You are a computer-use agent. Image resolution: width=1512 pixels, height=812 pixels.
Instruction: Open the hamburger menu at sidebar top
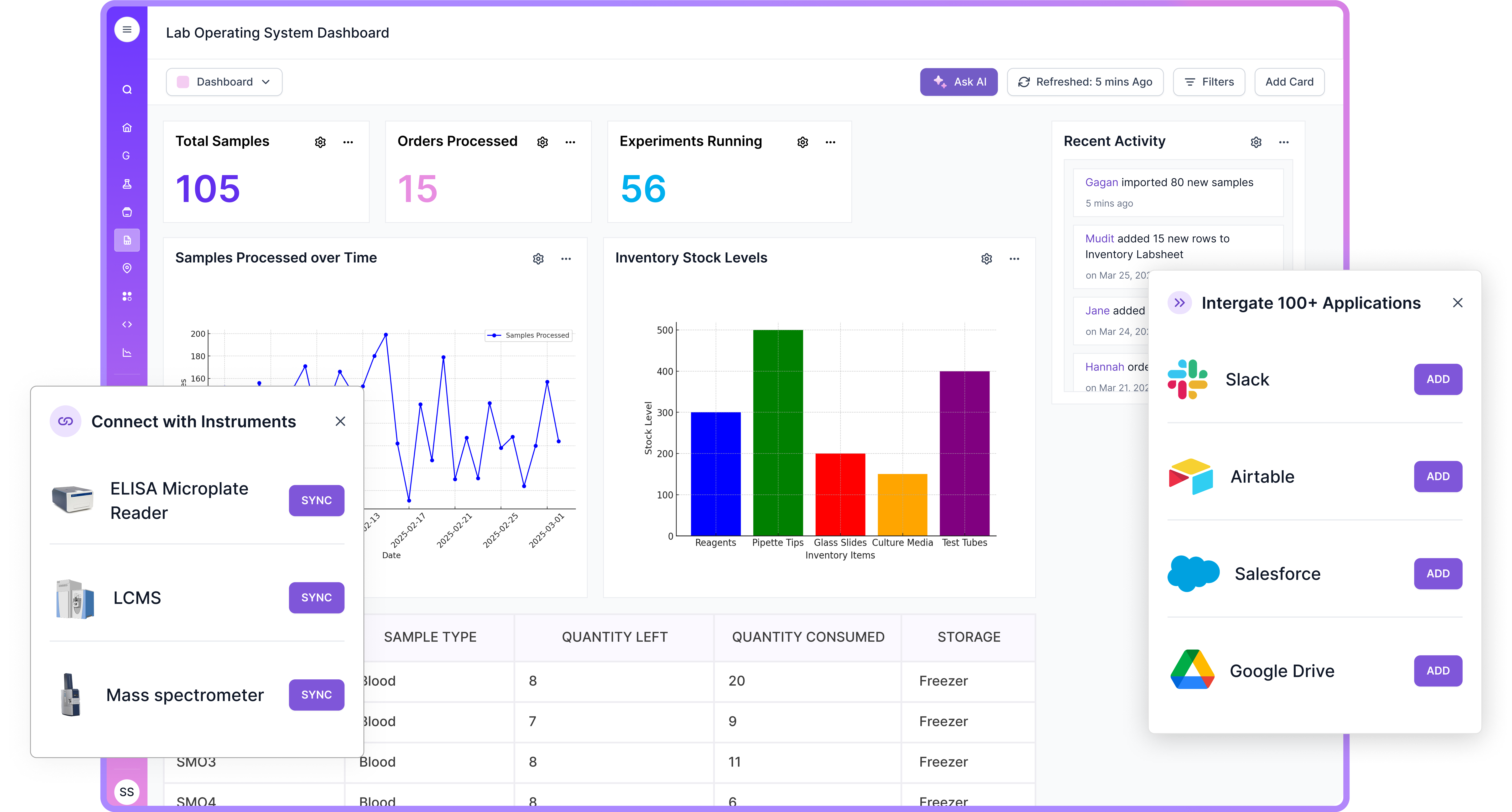[x=127, y=30]
